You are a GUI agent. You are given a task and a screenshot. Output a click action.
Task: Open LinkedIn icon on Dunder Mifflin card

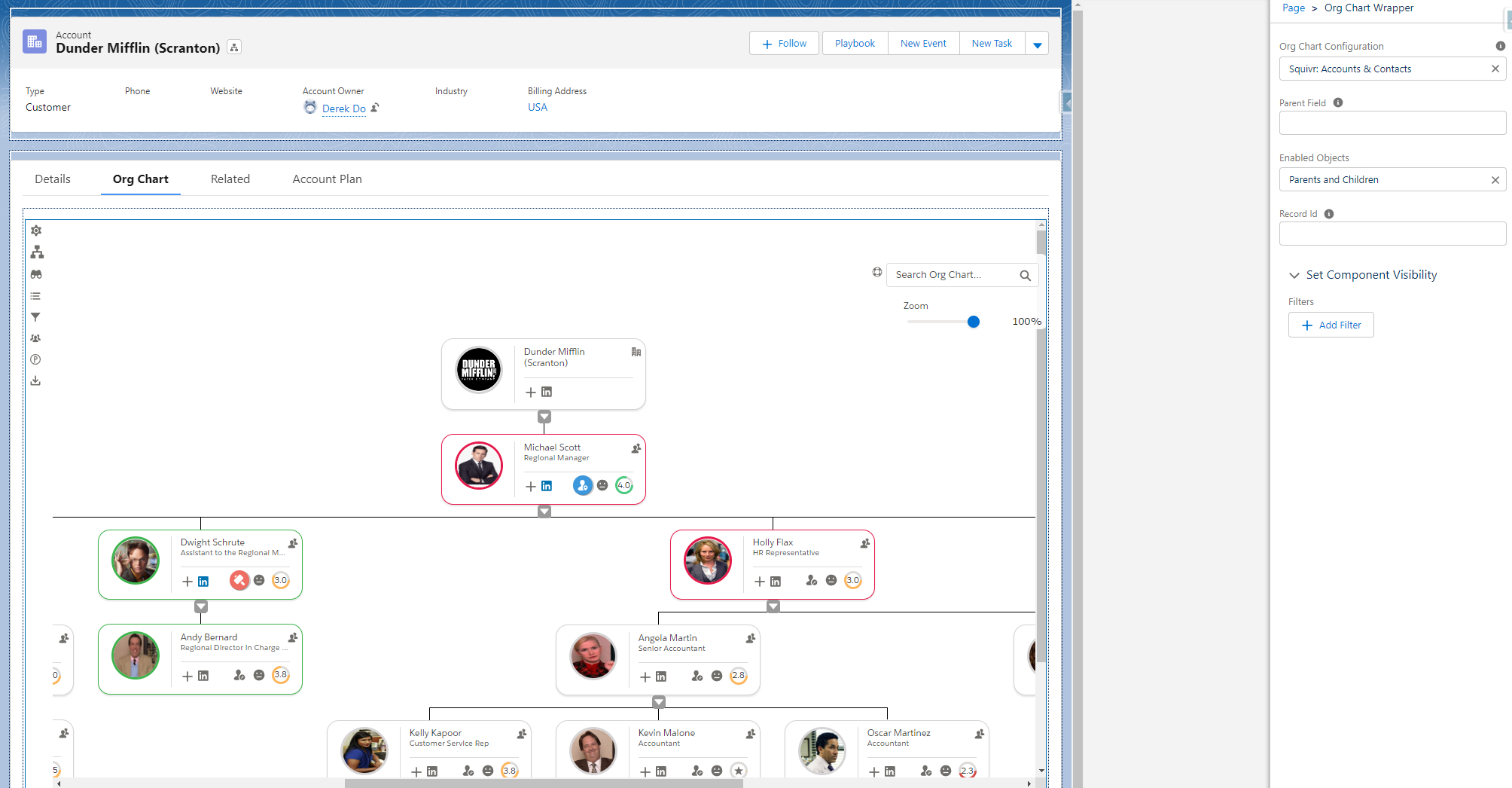pos(547,392)
